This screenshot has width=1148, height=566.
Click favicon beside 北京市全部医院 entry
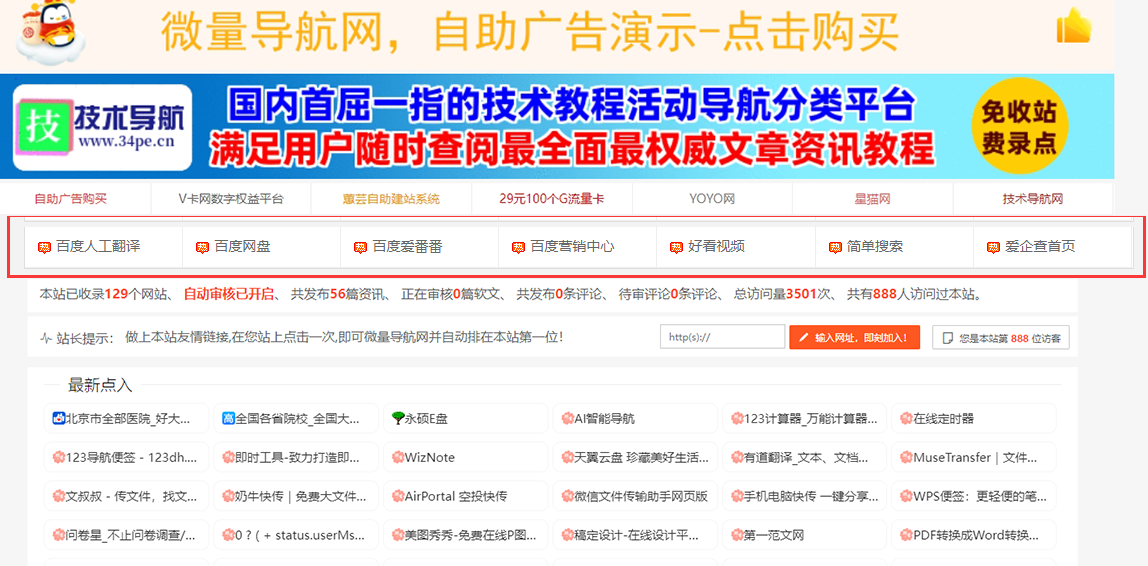pos(59,419)
